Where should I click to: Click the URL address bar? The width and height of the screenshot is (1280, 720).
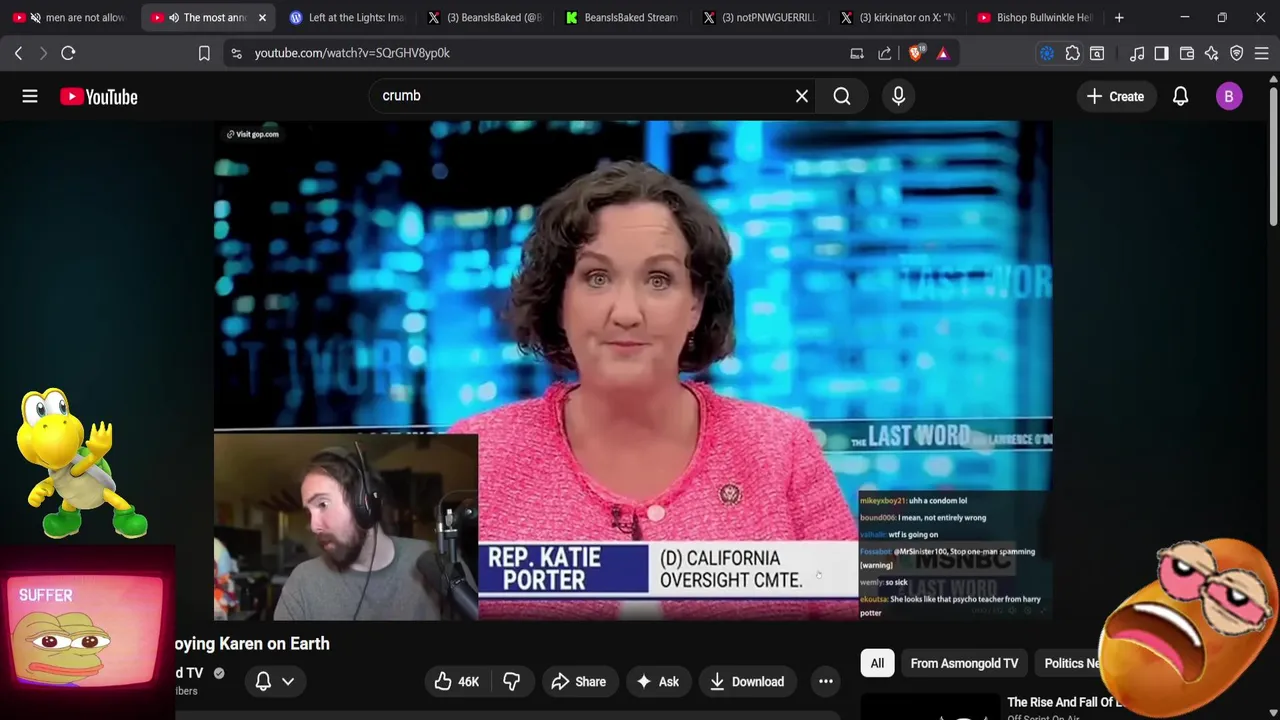point(540,53)
